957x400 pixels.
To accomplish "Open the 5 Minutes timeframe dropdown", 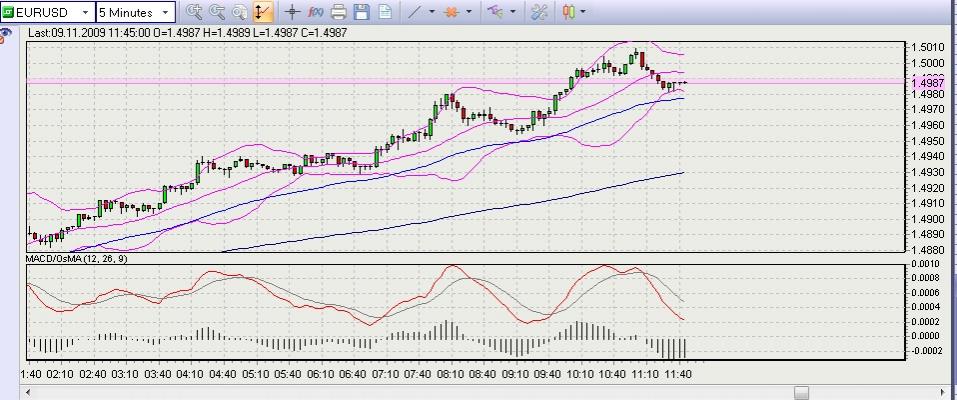I will click(x=166, y=13).
